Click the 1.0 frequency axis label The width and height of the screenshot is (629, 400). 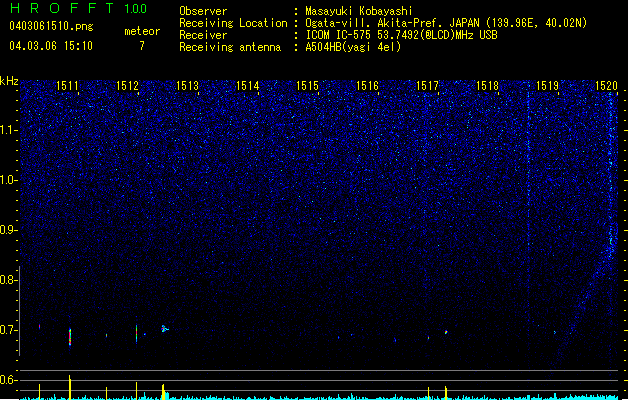point(8,180)
